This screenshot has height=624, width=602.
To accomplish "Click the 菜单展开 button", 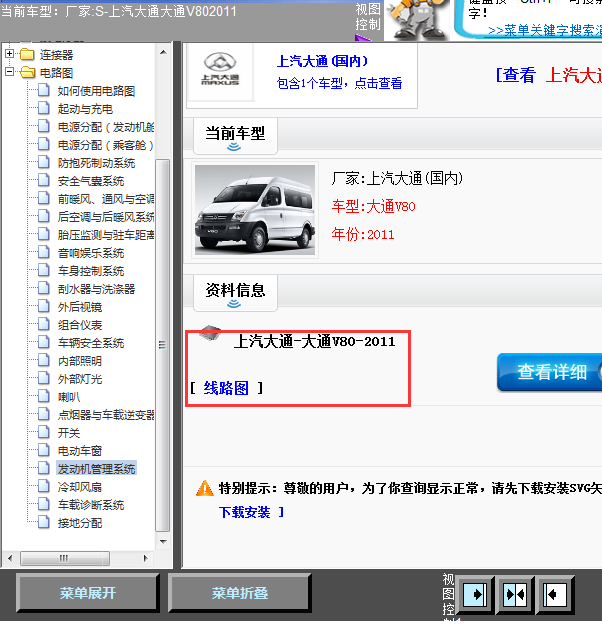I will tap(88, 593).
